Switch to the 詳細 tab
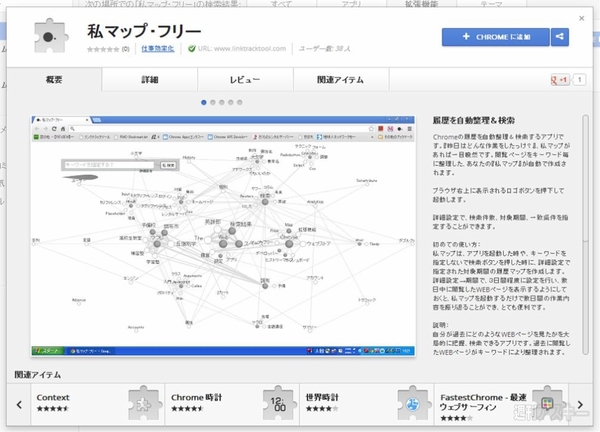The image size is (600, 432). (x=150, y=80)
